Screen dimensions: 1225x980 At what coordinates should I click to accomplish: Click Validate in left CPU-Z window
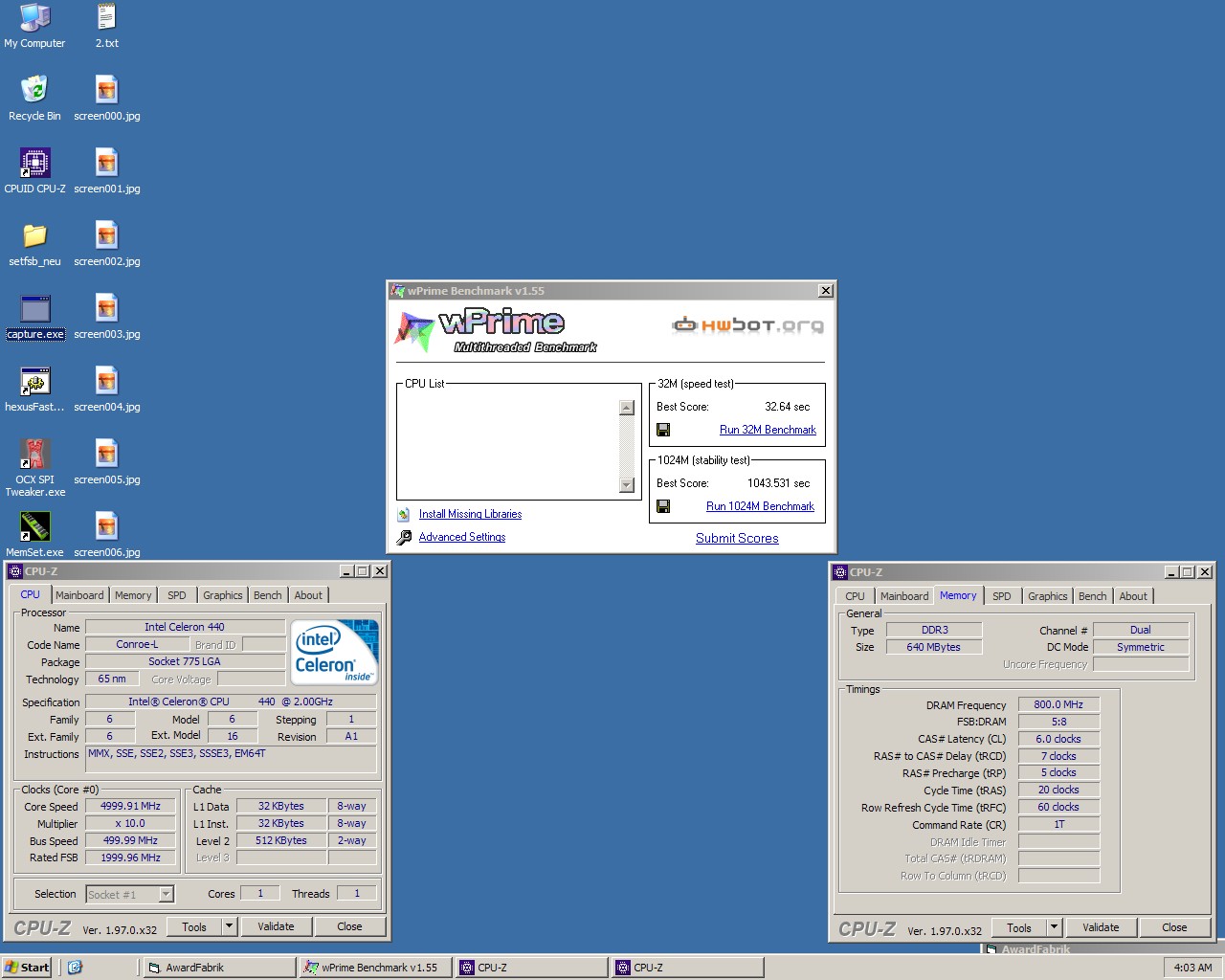[276, 926]
